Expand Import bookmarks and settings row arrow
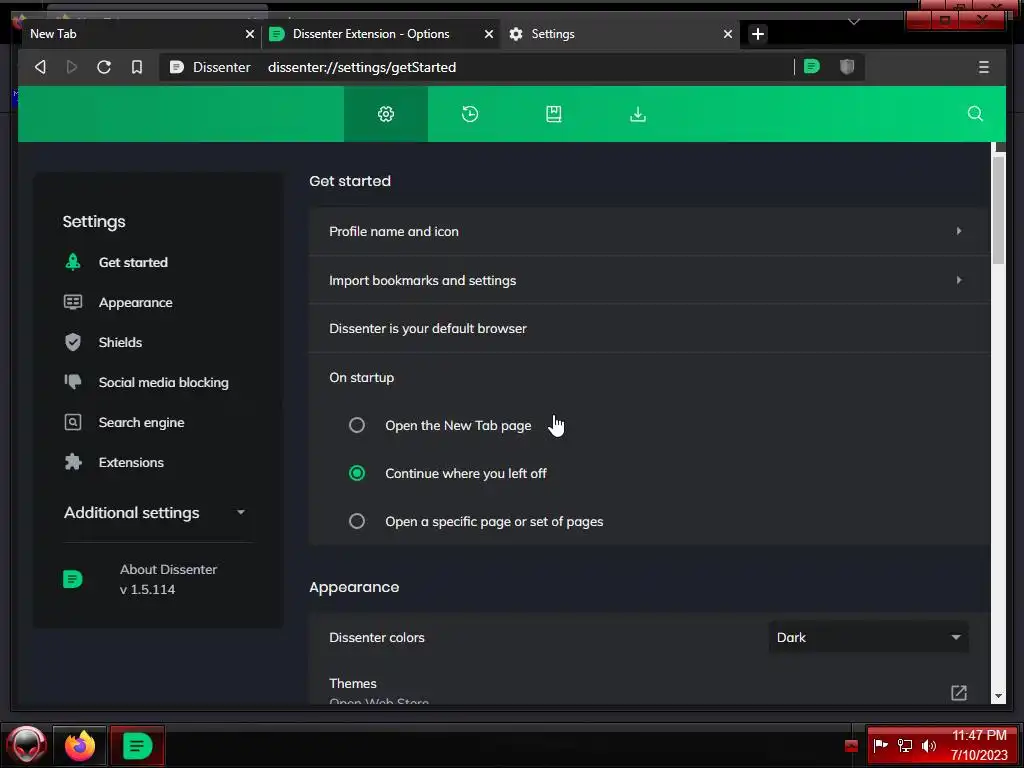The width and height of the screenshot is (1024, 768). [959, 280]
